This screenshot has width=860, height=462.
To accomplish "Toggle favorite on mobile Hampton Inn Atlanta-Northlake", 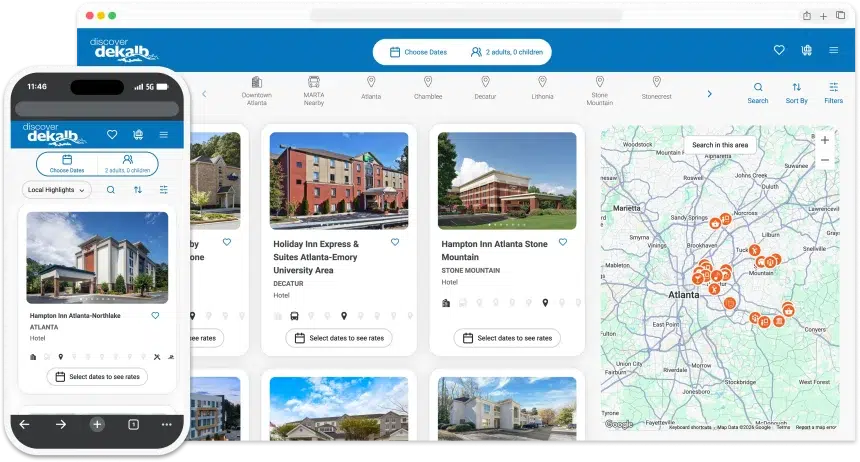I will pyautogui.click(x=155, y=315).
